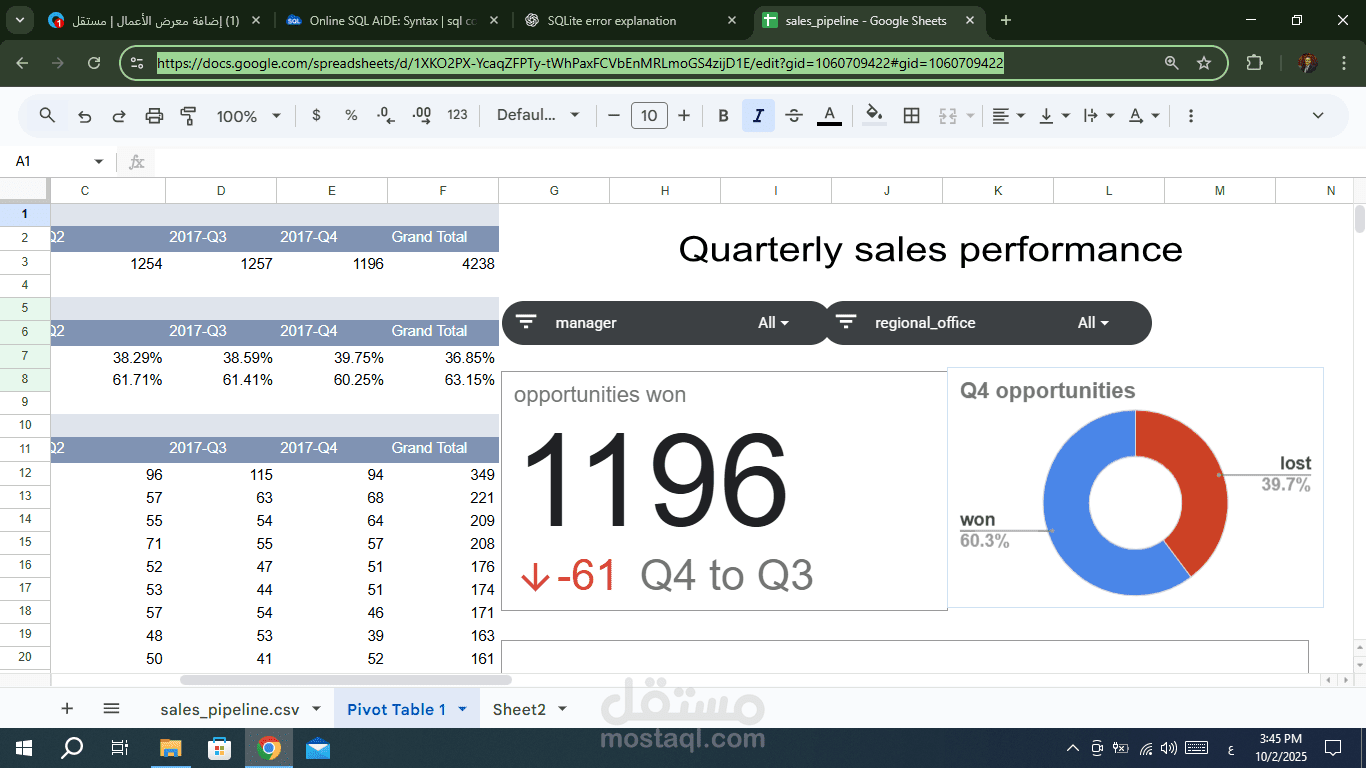Toggle the search-everything zoom icon
The height and width of the screenshot is (768, 1366).
point(47,115)
